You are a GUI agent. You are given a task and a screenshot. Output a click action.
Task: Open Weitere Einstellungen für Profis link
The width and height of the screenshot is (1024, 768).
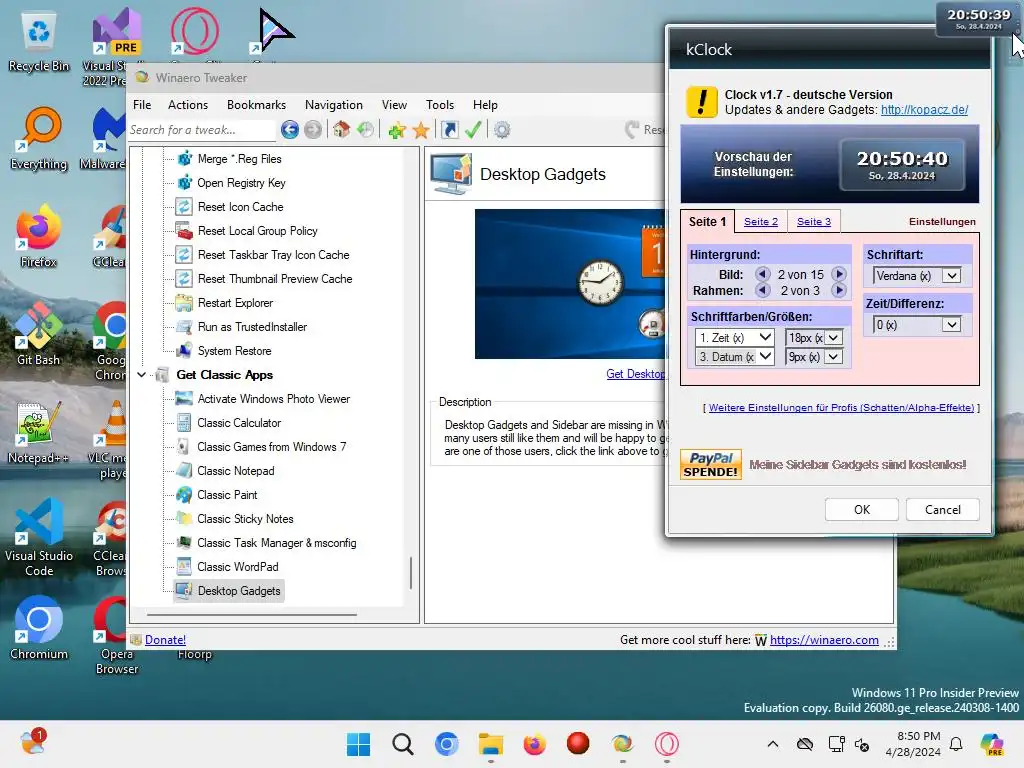pyautogui.click(x=841, y=408)
